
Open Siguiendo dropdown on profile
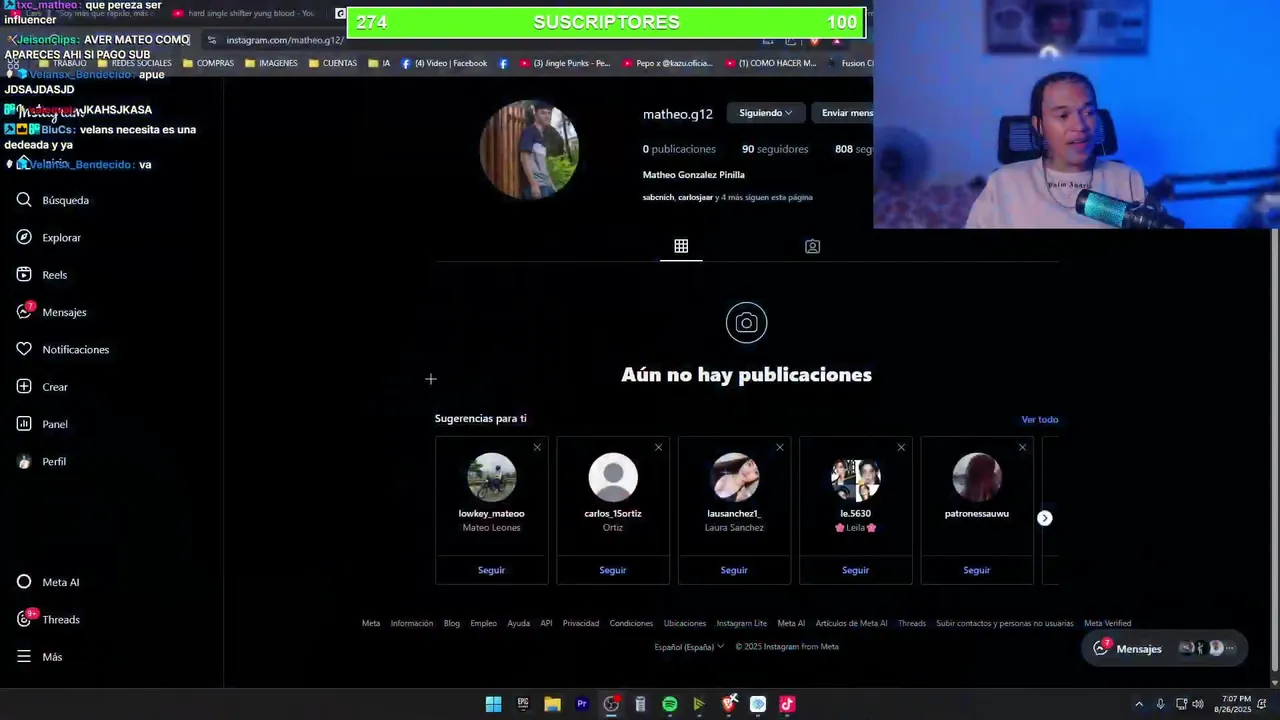click(765, 113)
